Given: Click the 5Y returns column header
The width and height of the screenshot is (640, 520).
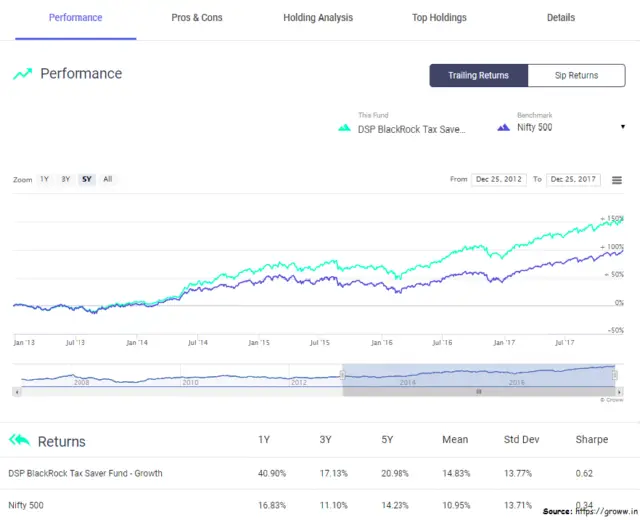Looking at the screenshot, I should click(x=387, y=440).
